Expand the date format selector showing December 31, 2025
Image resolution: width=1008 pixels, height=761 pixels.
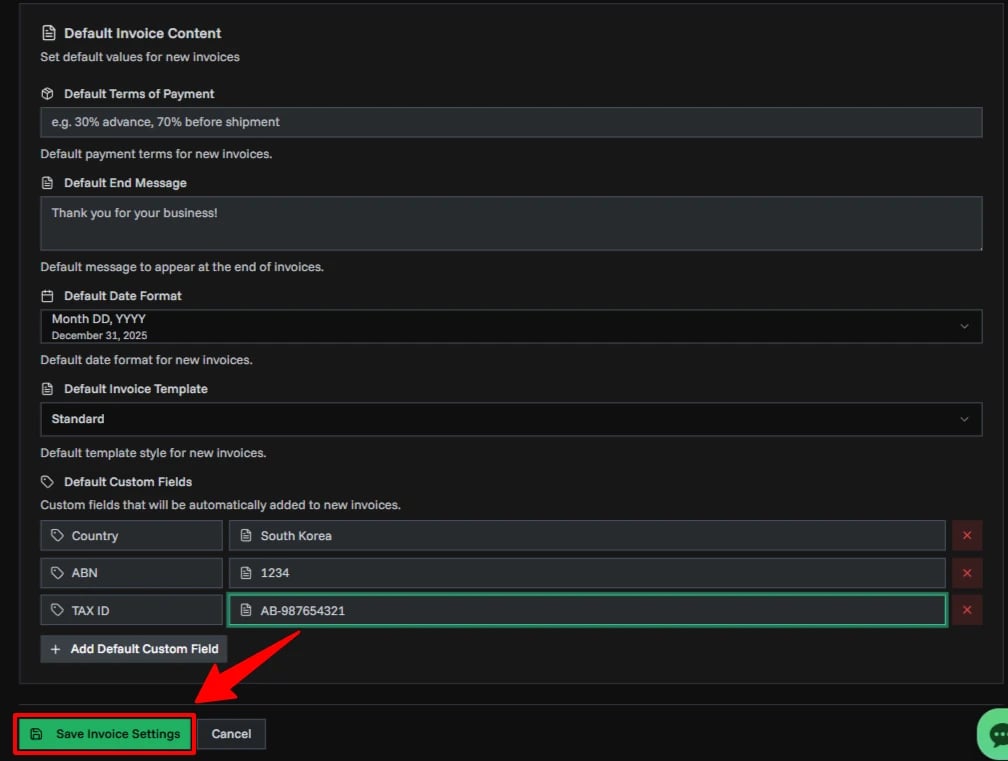(x=511, y=325)
